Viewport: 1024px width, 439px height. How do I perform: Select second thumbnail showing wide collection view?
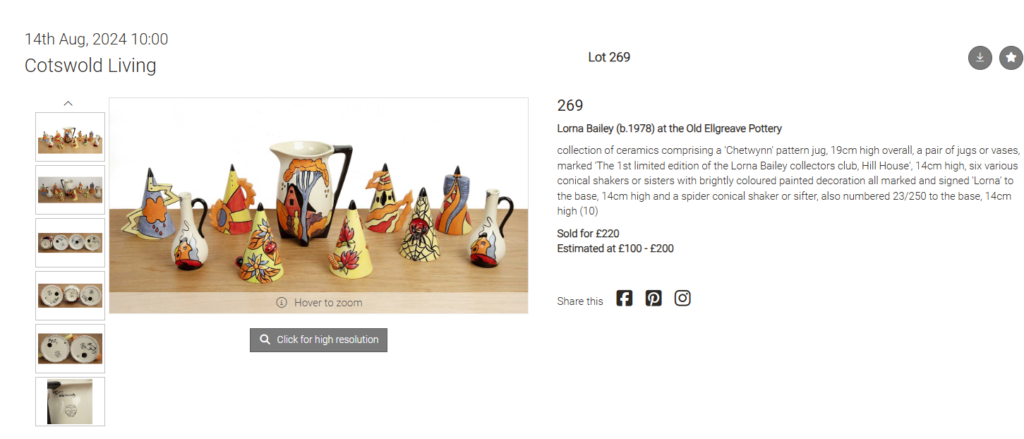pyautogui.click(x=70, y=189)
